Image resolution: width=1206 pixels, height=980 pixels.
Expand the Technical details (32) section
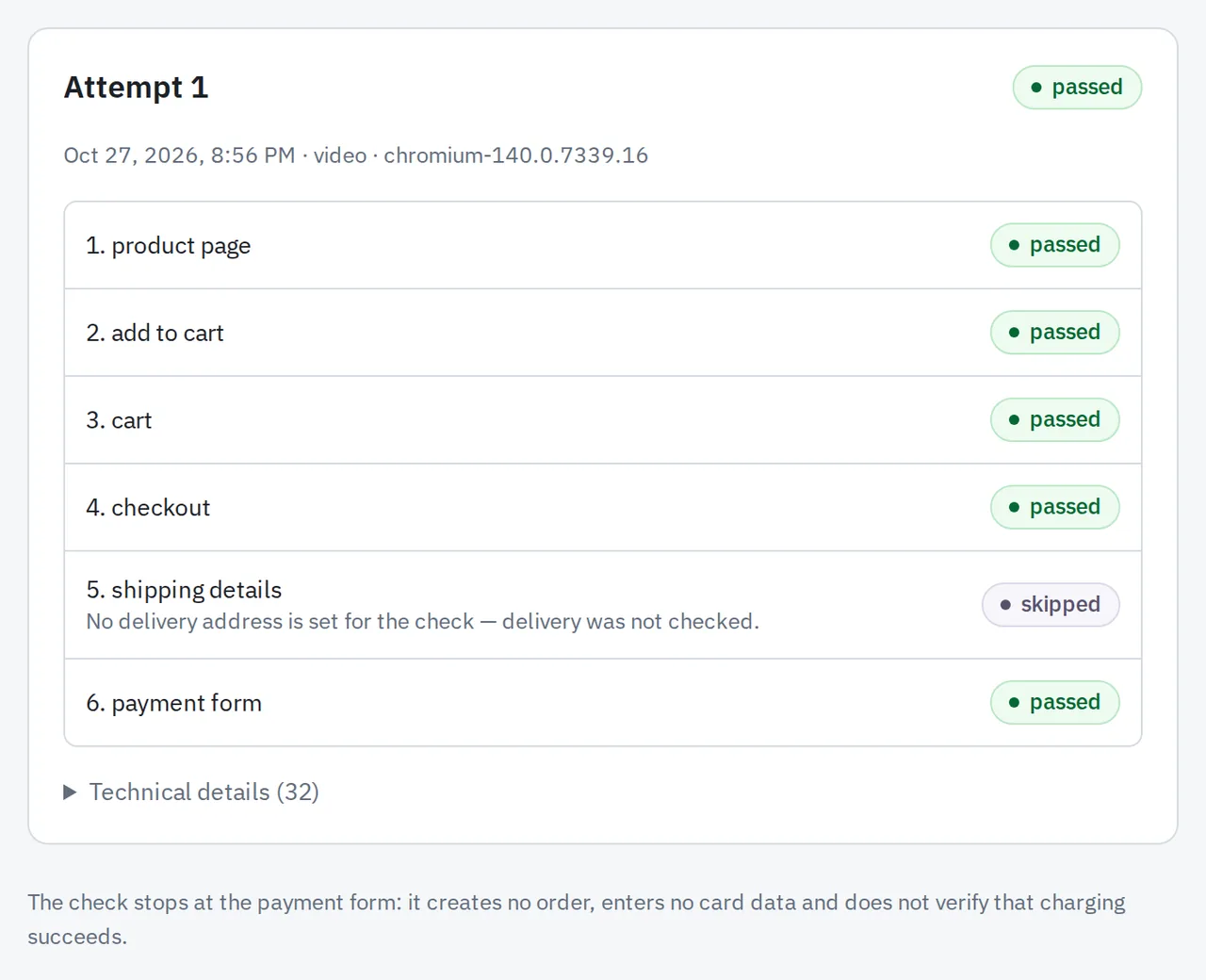(191, 792)
